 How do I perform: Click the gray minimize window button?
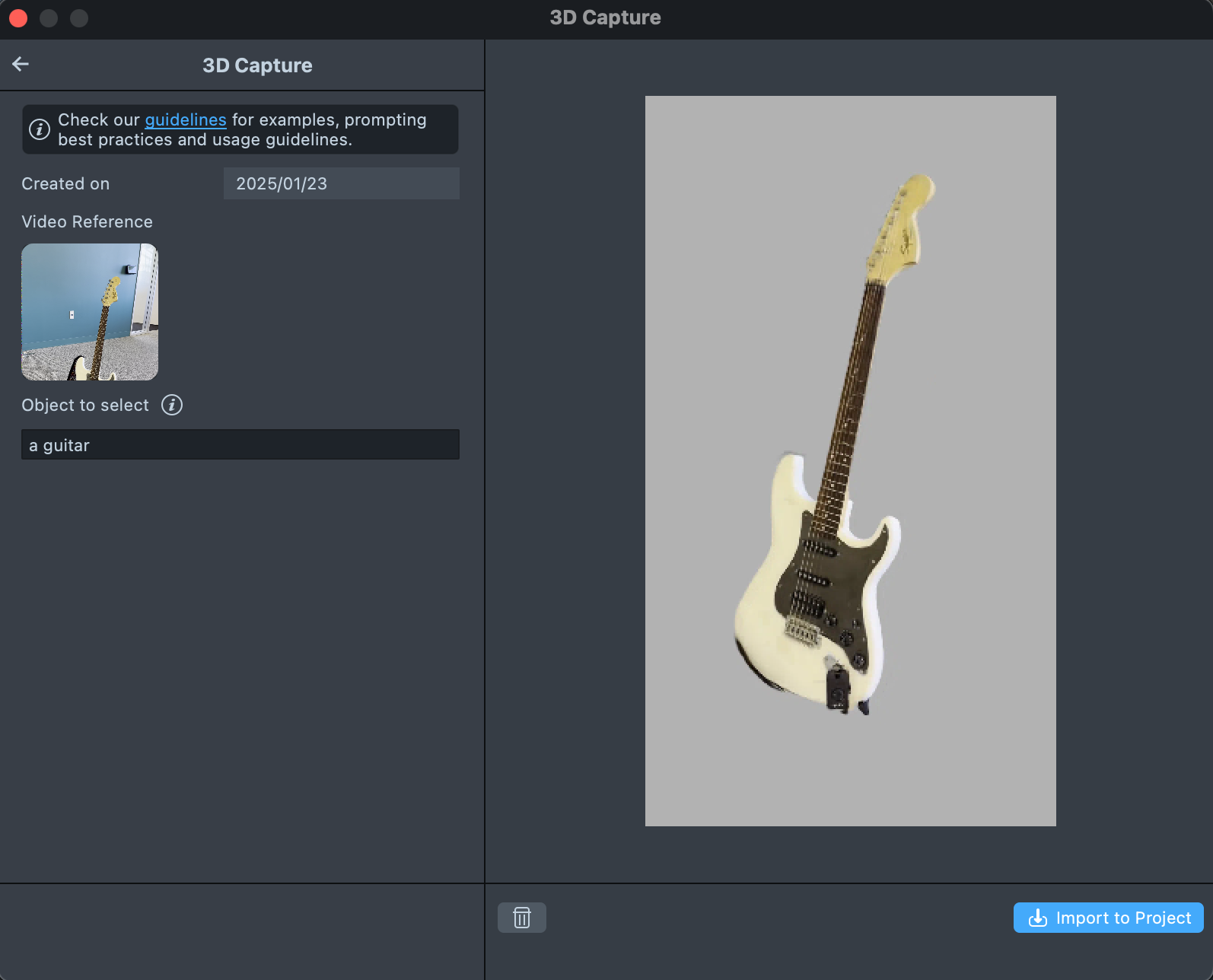pyautogui.click(x=49, y=18)
